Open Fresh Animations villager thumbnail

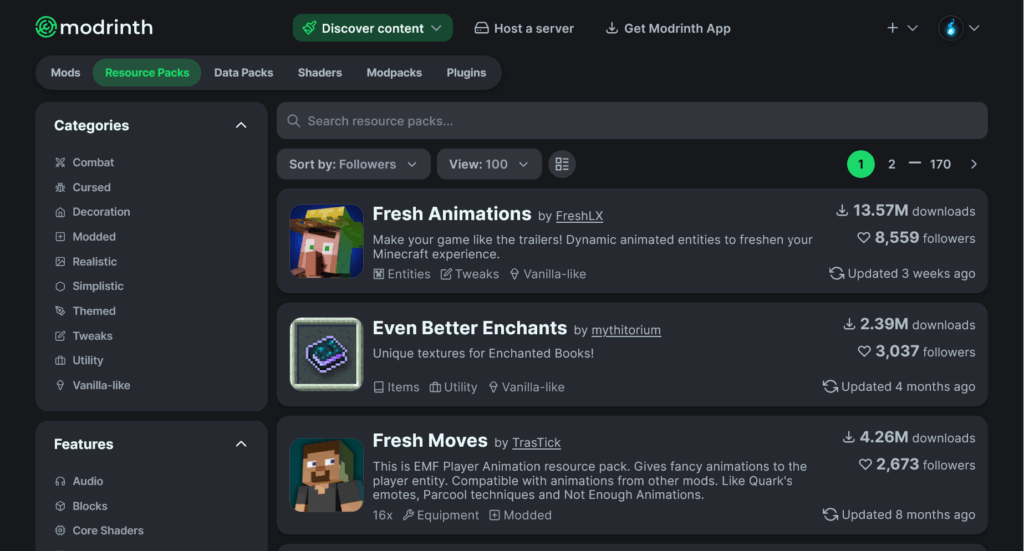point(326,241)
